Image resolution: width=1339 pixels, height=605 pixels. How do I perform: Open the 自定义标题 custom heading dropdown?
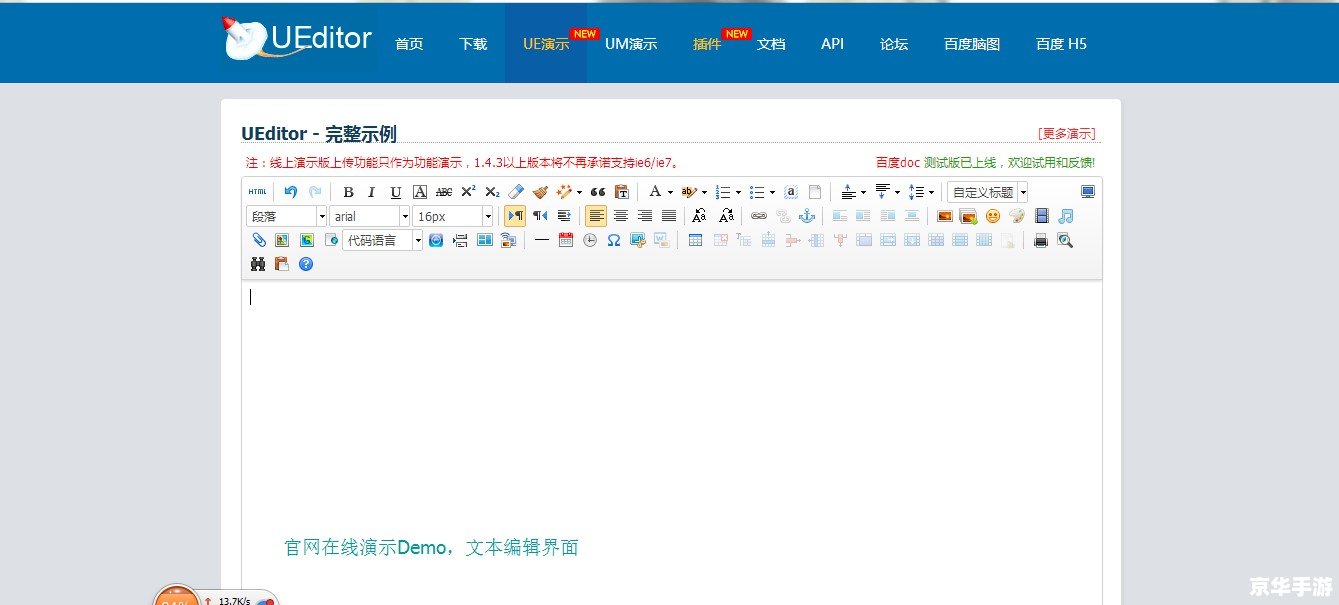coord(988,192)
